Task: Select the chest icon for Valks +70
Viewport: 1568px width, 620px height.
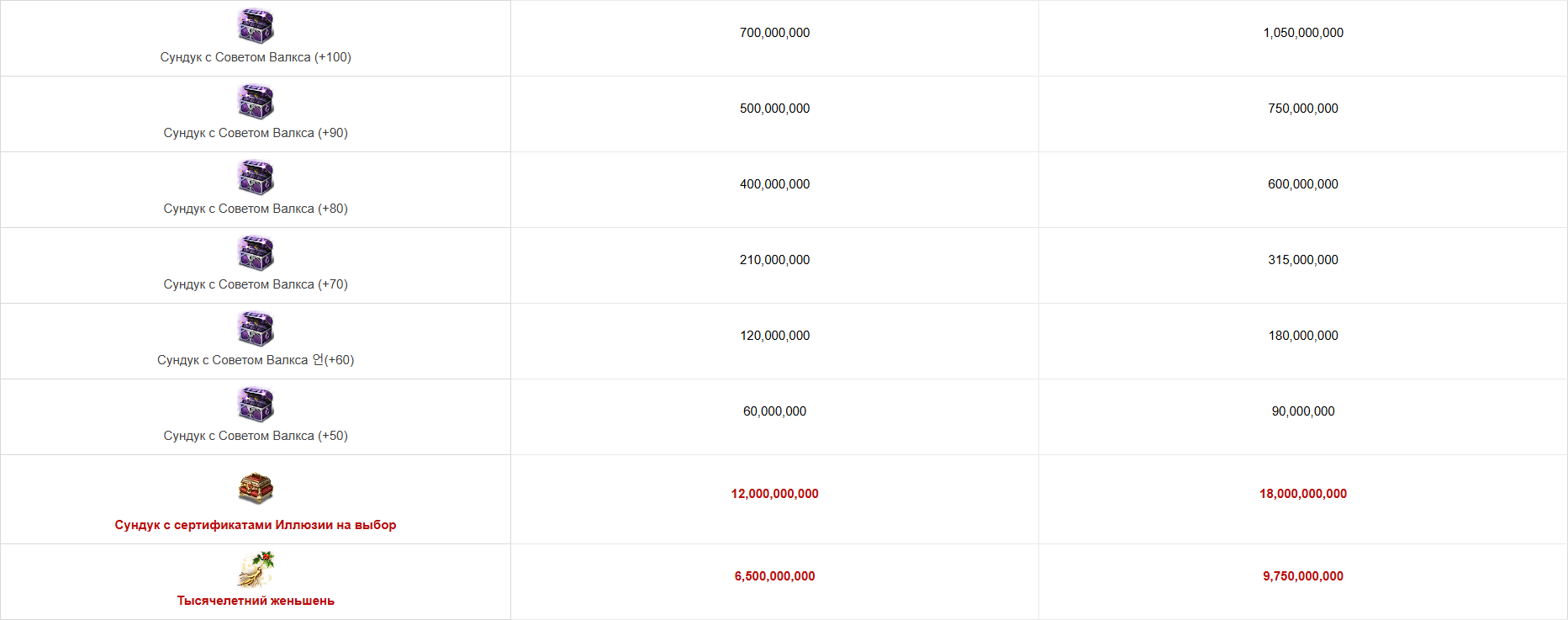Action: 256,253
